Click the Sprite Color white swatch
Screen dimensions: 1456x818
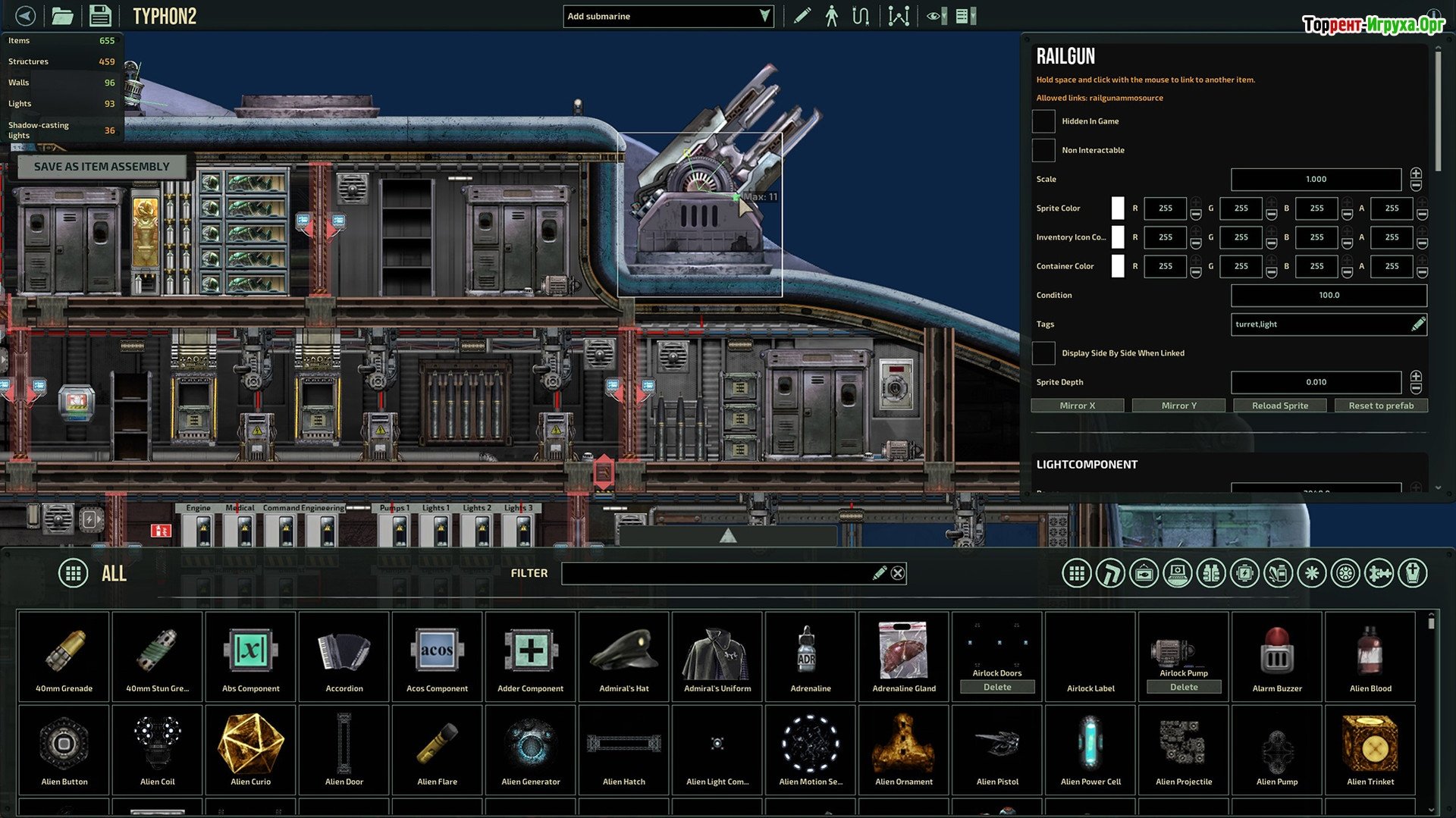1117,208
